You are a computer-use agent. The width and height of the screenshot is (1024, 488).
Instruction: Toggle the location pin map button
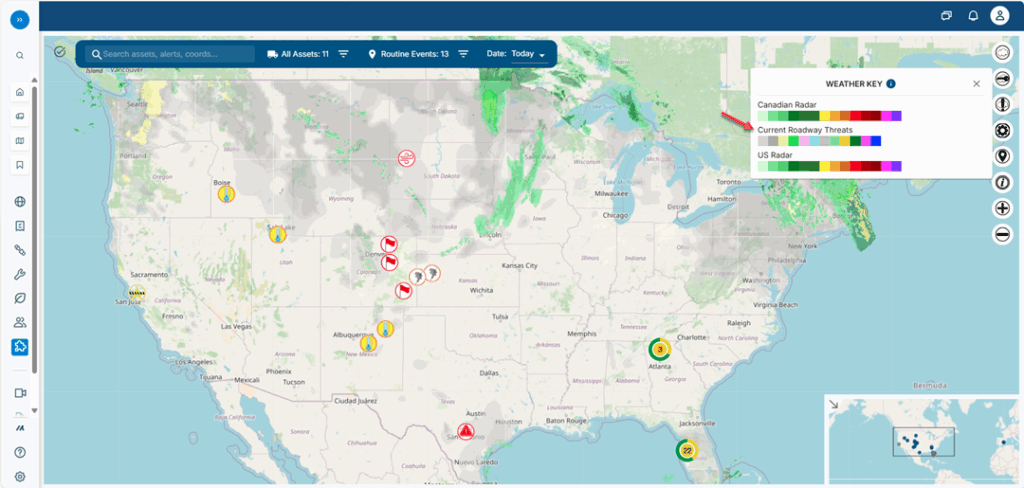click(1002, 157)
